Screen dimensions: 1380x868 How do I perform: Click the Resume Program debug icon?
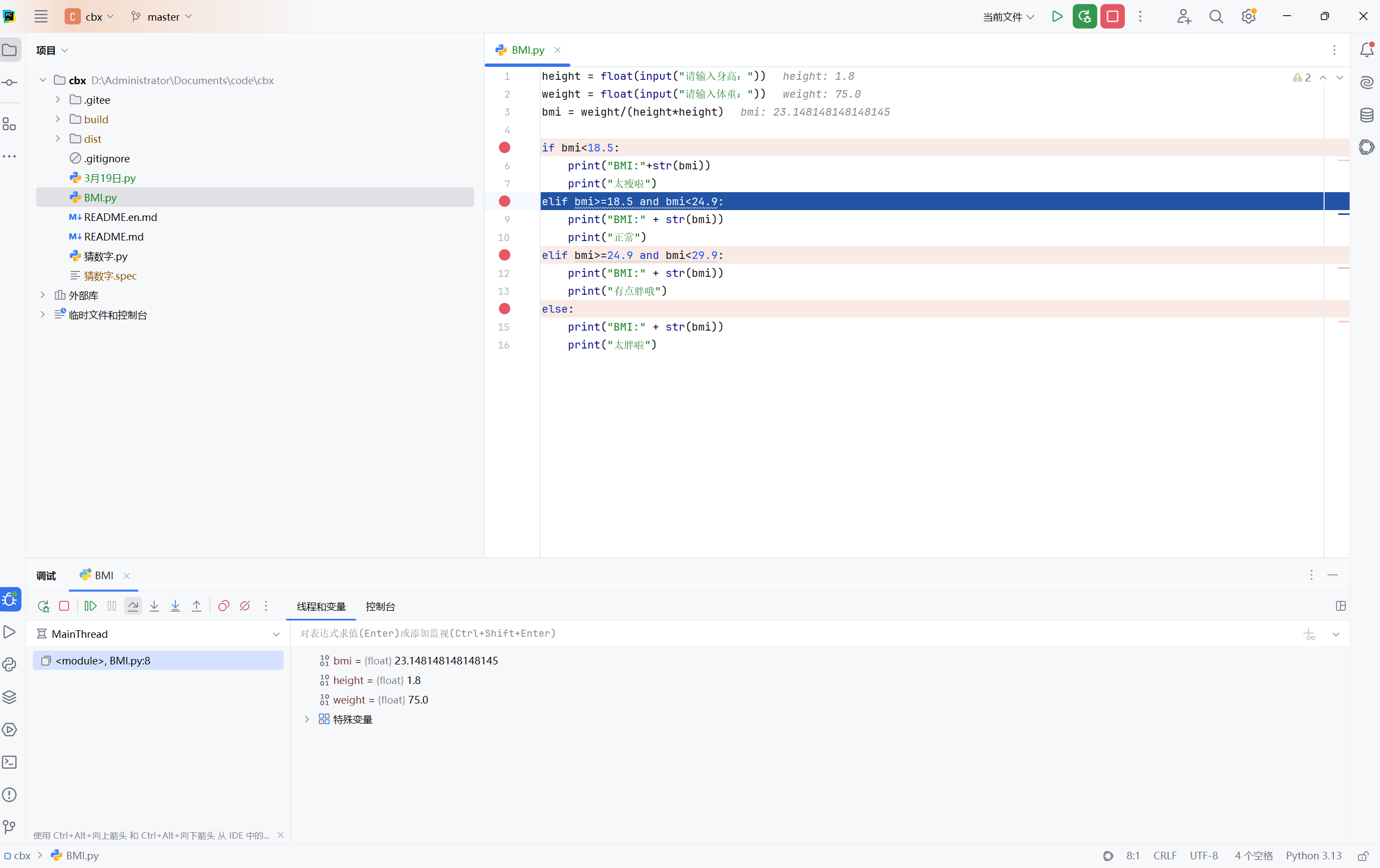pyautogui.click(x=91, y=606)
